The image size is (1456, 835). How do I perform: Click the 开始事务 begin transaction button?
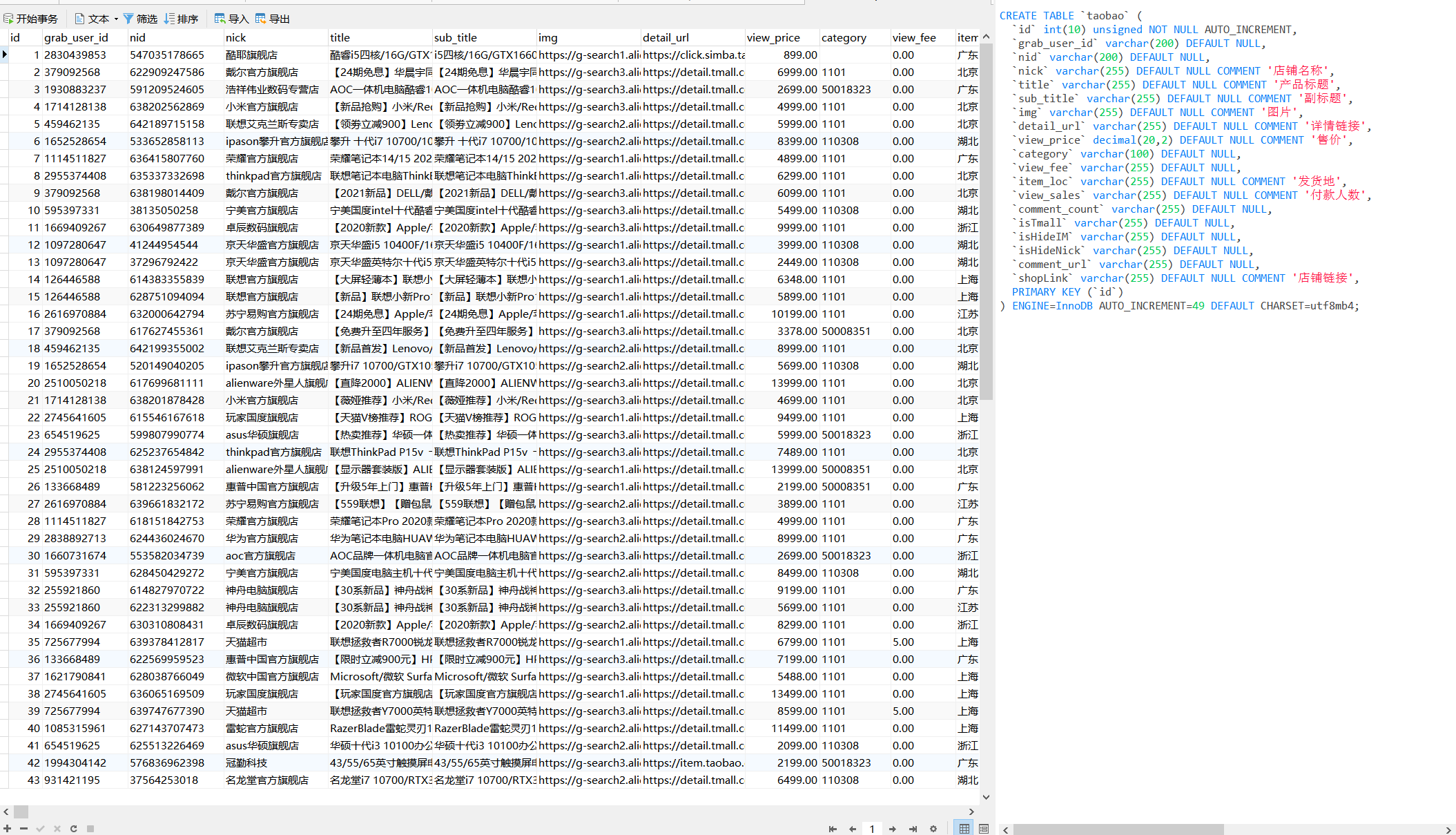[31, 19]
